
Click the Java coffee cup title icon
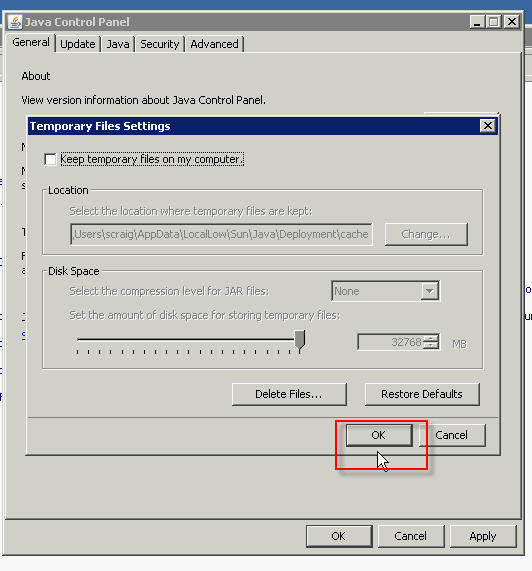tap(15, 22)
